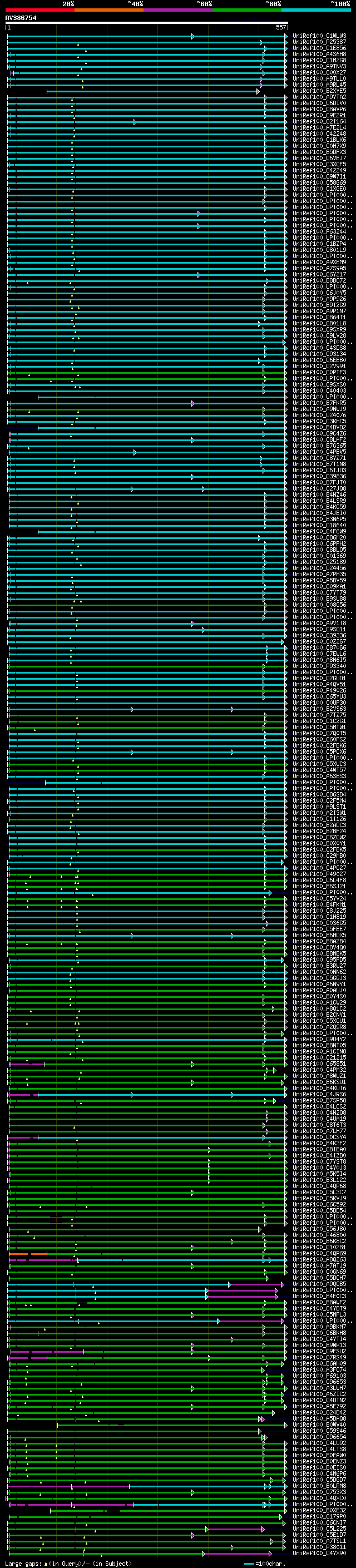Select hit label UniRef100_C1BLK6

tap(319, 140)
